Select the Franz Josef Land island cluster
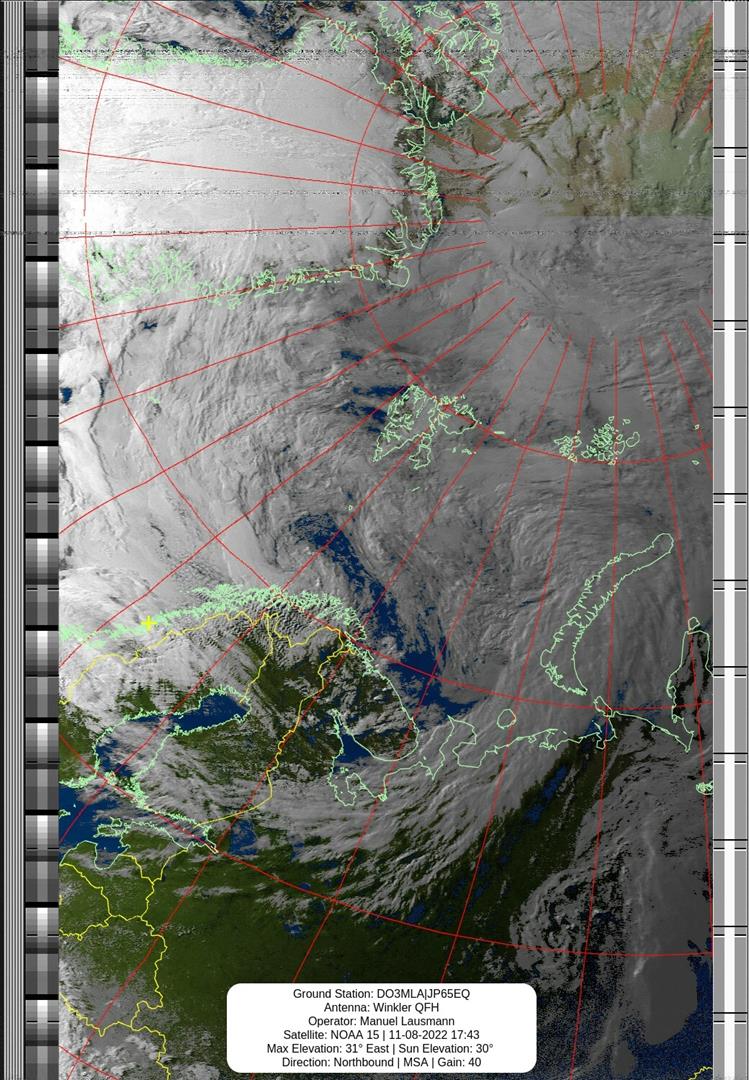This screenshot has width=749, height=1080. [599, 441]
